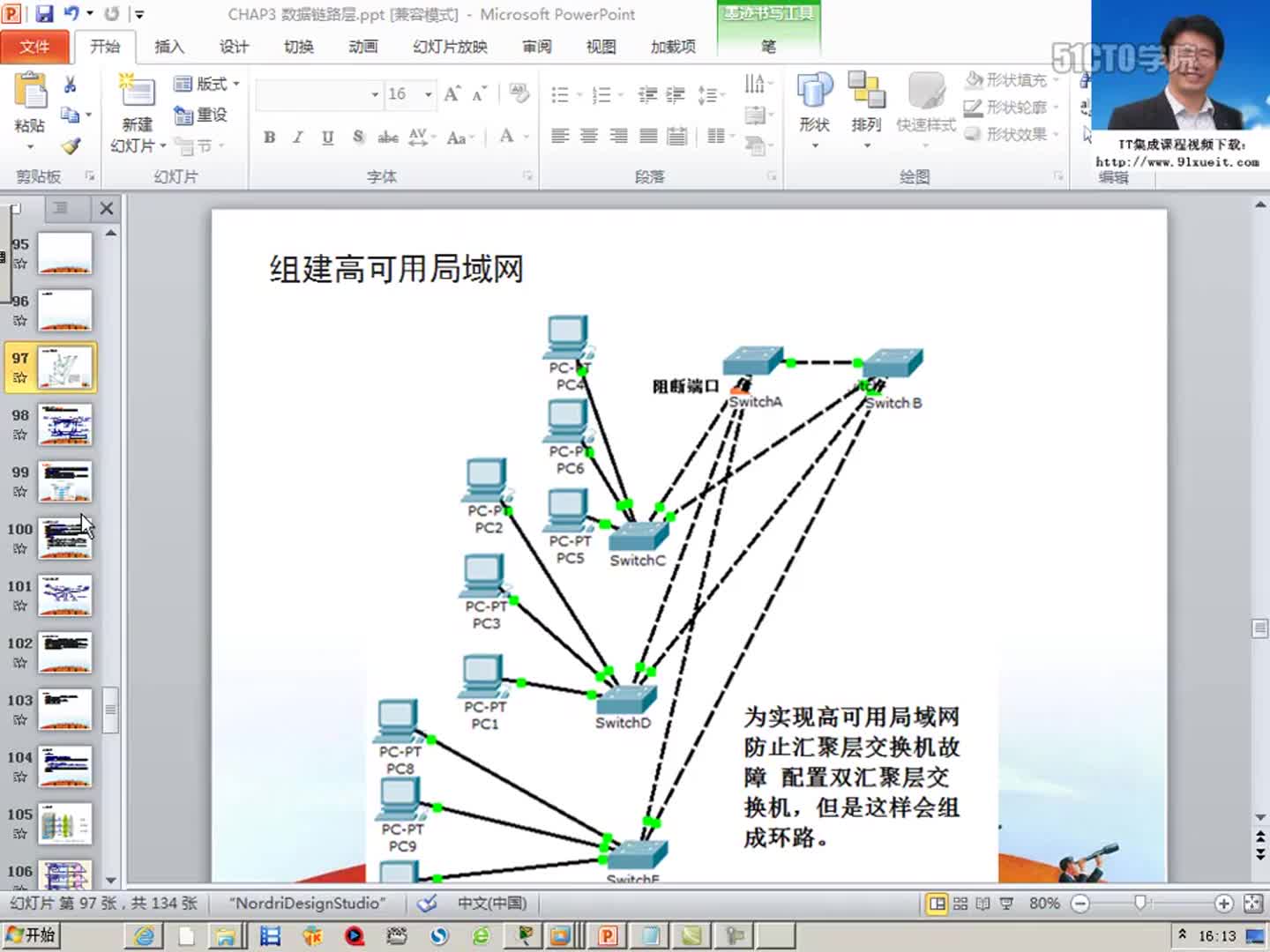Click the New Slide icon
The height and width of the screenshot is (952, 1270).
point(137,91)
